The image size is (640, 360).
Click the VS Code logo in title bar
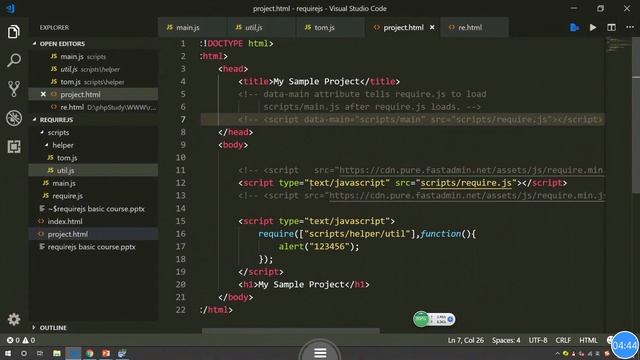pos(10,8)
